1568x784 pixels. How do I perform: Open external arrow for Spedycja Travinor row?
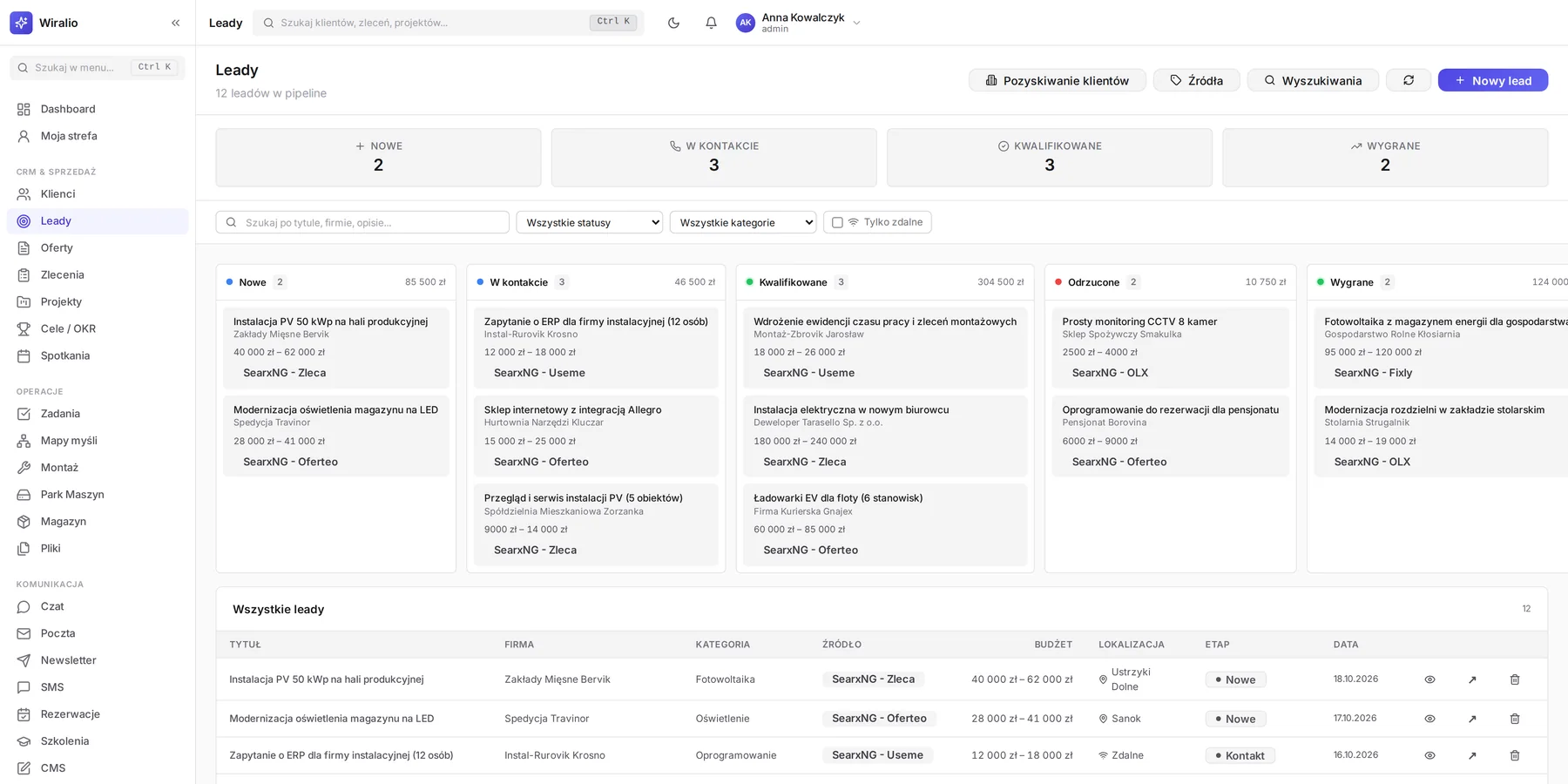click(1472, 719)
